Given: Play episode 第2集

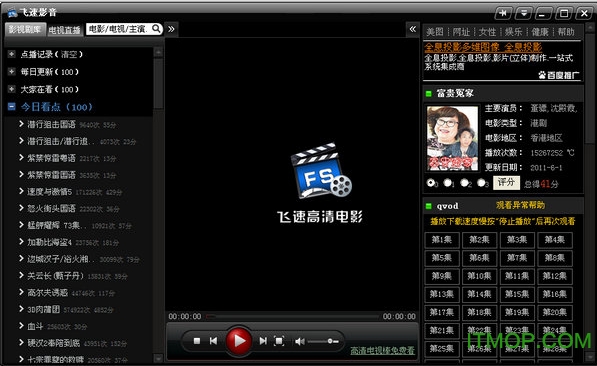Looking at the screenshot, I should coord(479,240).
